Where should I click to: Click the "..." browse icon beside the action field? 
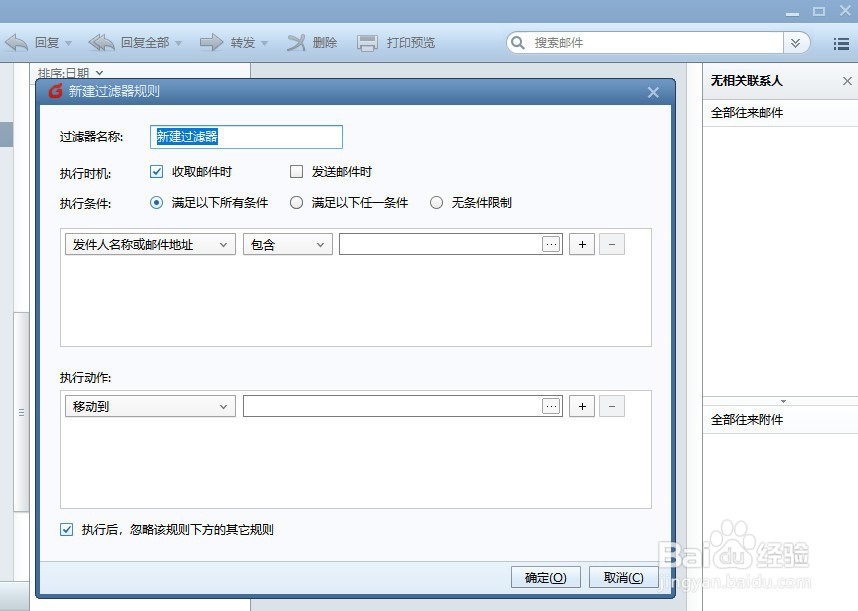551,405
